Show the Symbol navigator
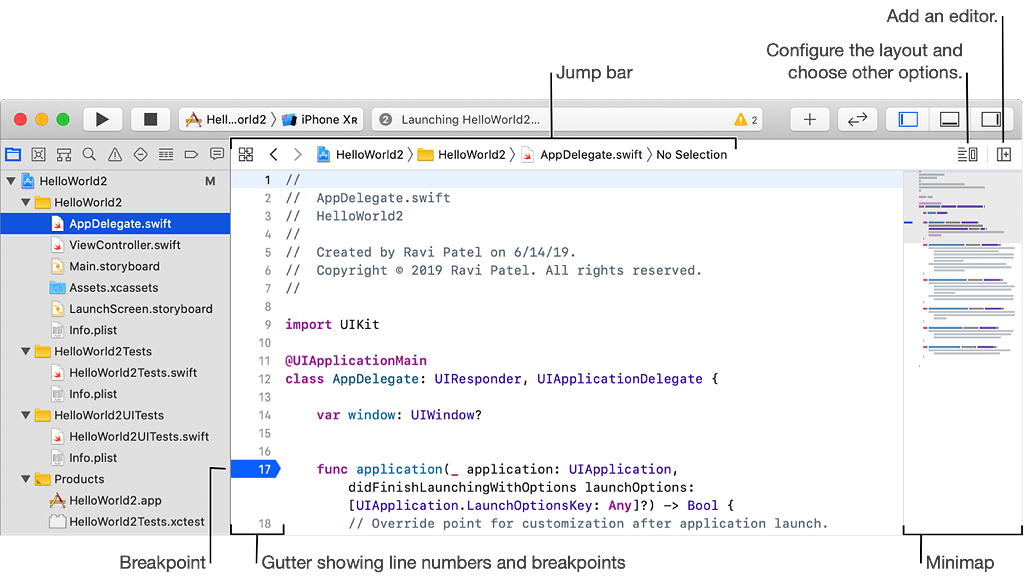The width and height of the screenshot is (1024, 578). click(x=64, y=155)
